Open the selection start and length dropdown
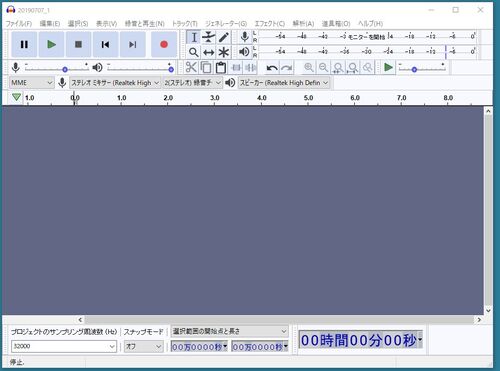Image resolution: width=500 pixels, height=371 pixels. 229,331
